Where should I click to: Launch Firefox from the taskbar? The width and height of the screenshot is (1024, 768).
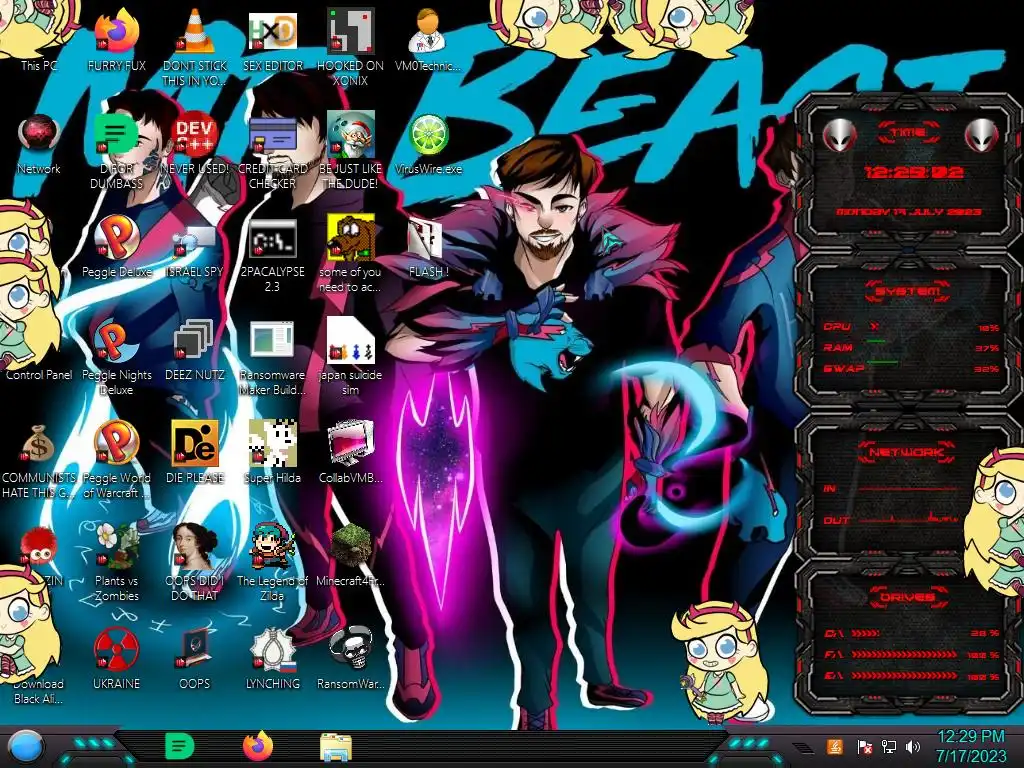pyautogui.click(x=258, y=746)
